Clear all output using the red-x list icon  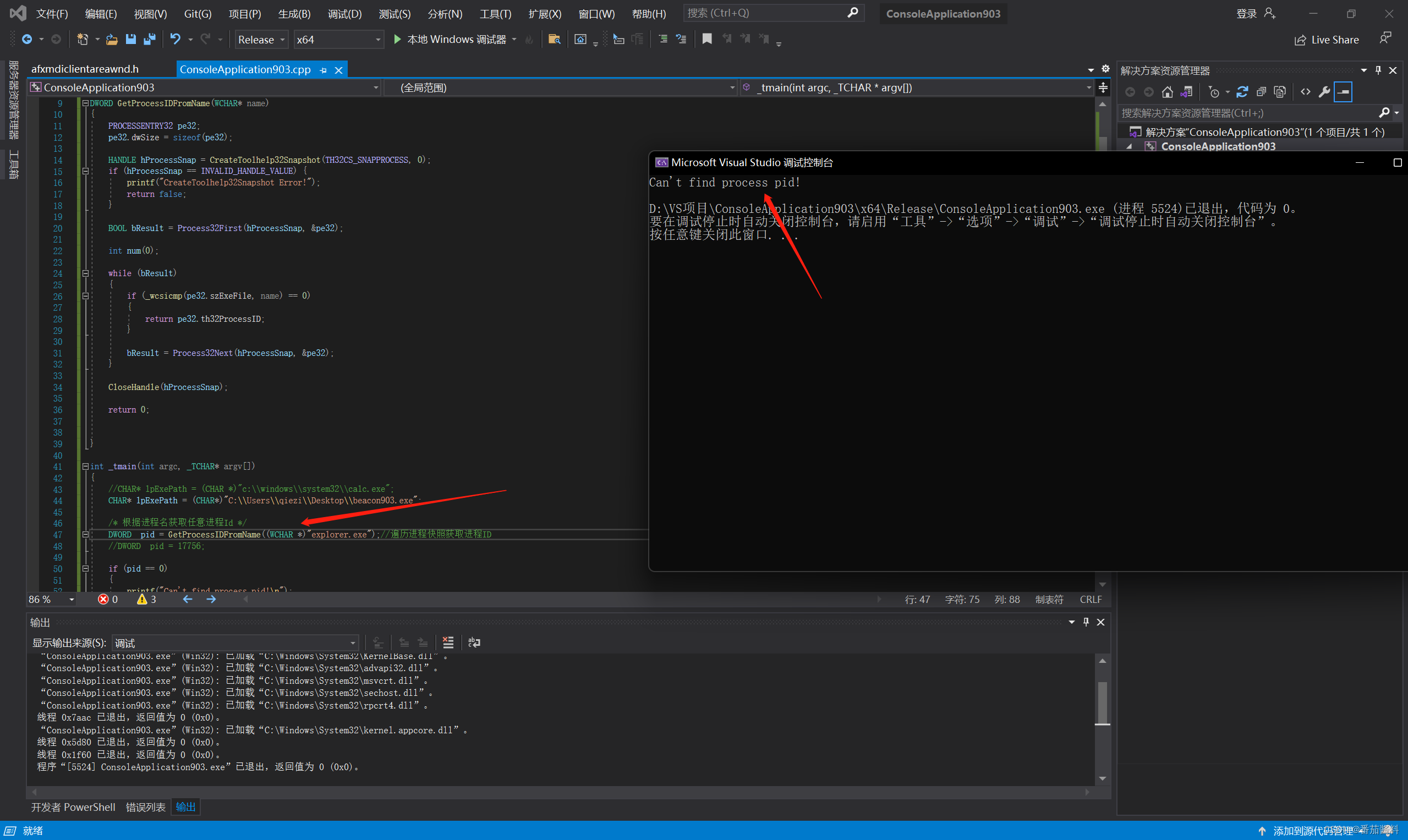pyautogui.click(x=448, y=643)
